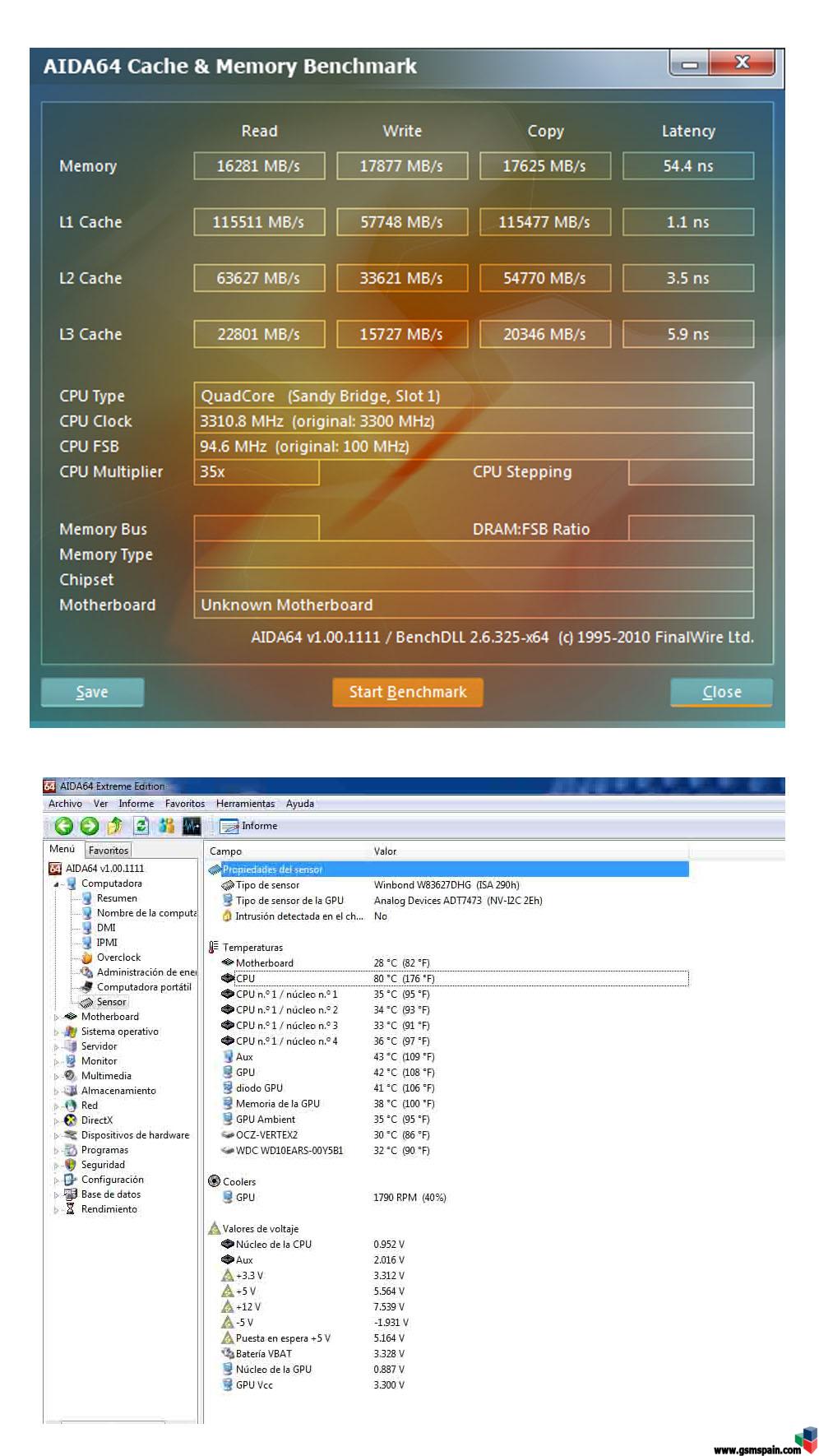Select the WDC WD10EARS-00Y5B1 row
The width and height of the screenshot is (819, 1456).
tap(447, 1151)
